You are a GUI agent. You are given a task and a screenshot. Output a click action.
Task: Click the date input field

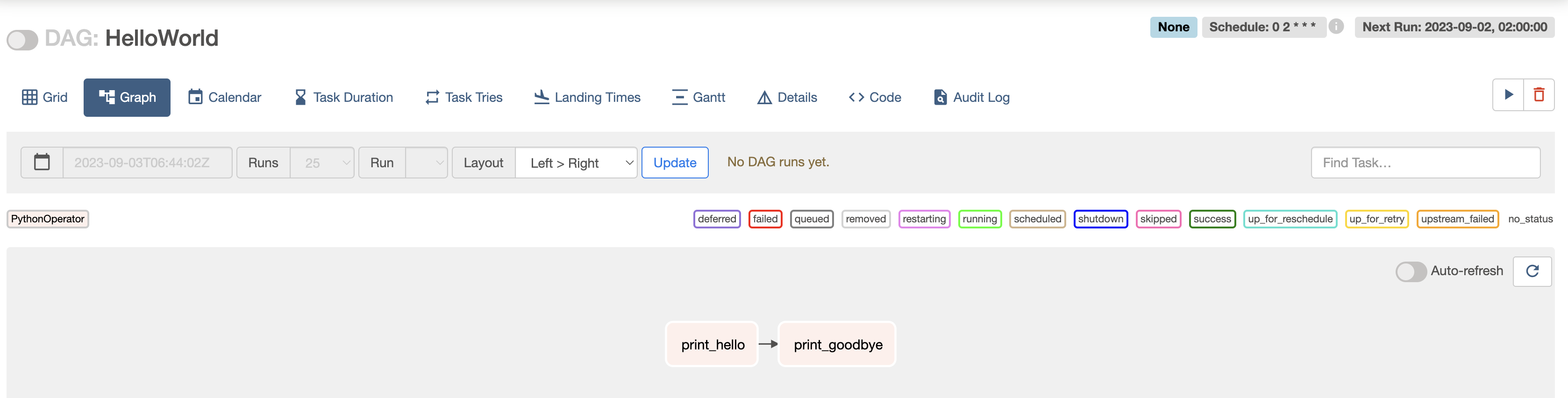(147, 163)
